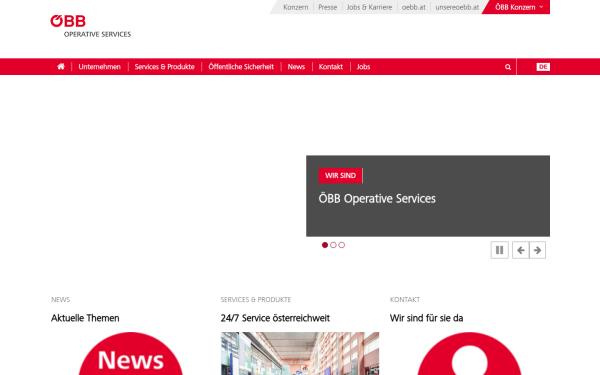Follow the Presse top link

coord(328,7)
